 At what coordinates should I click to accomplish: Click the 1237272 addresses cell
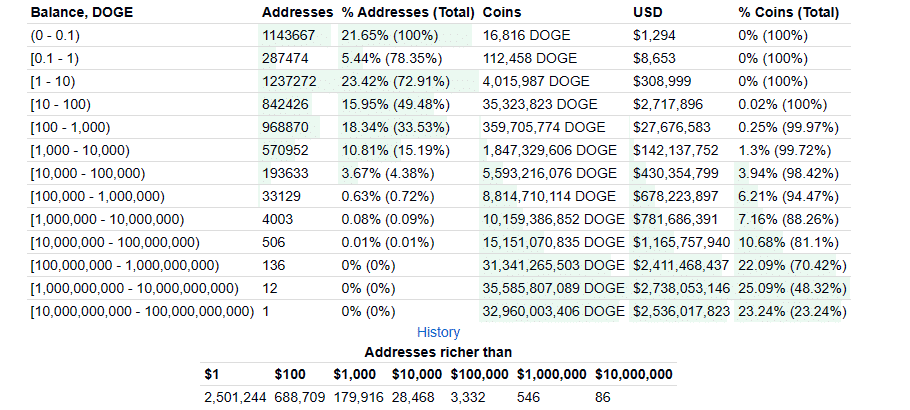(x=290, y=81)
